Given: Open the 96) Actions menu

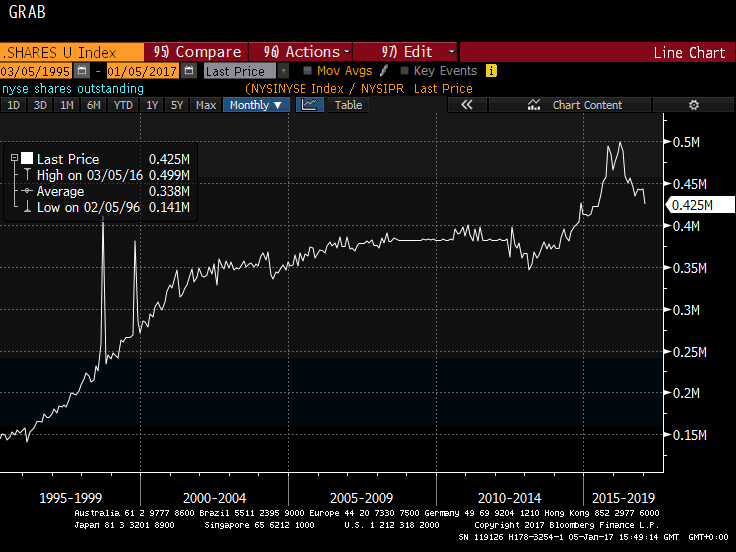Looking at the screenshot, I should coord(300,52).
